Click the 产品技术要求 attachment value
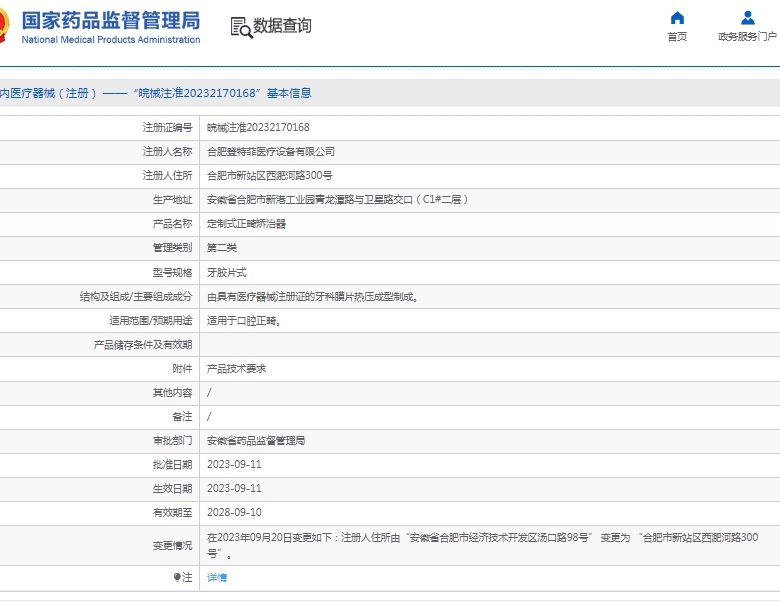 [236, 369]
